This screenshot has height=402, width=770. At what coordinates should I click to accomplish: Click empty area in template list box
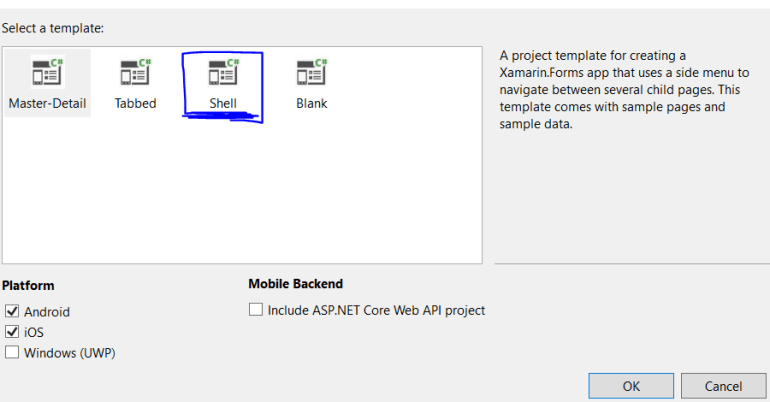(x=240, y=200)
